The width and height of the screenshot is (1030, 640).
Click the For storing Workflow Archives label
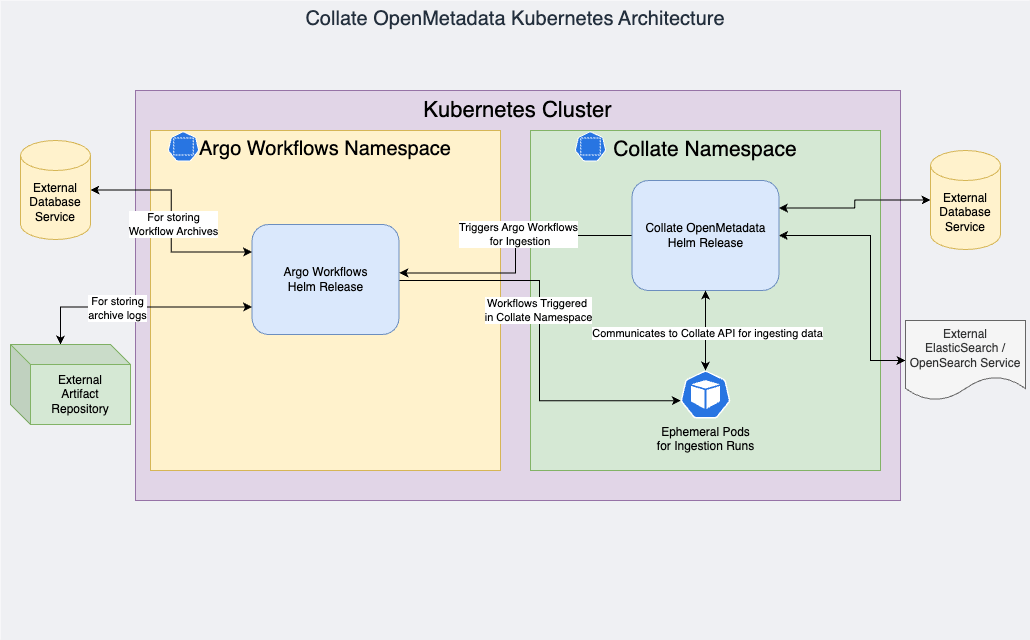(173, 224)
